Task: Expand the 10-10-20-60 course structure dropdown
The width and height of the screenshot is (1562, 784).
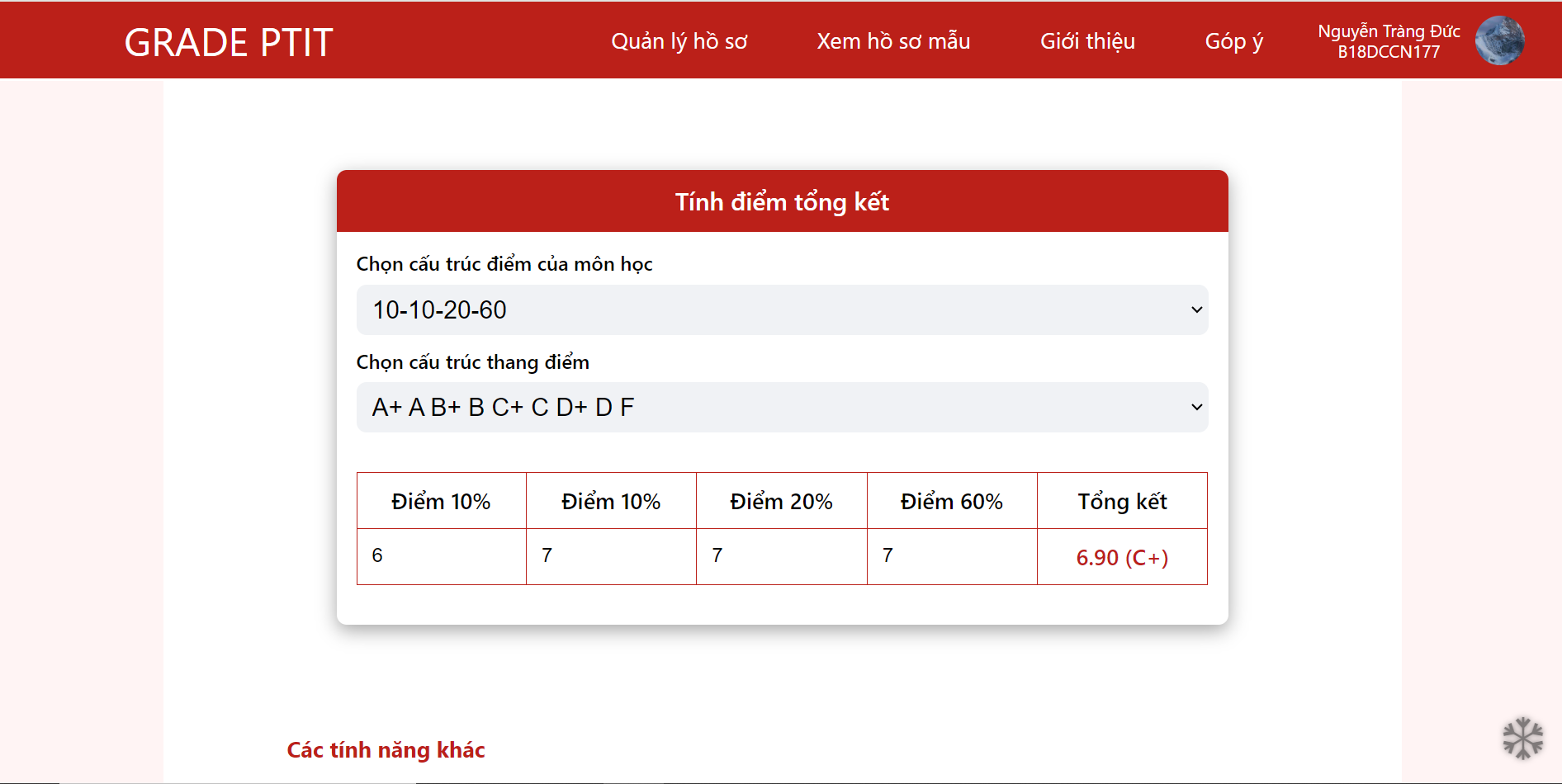Action: point(782,309)
